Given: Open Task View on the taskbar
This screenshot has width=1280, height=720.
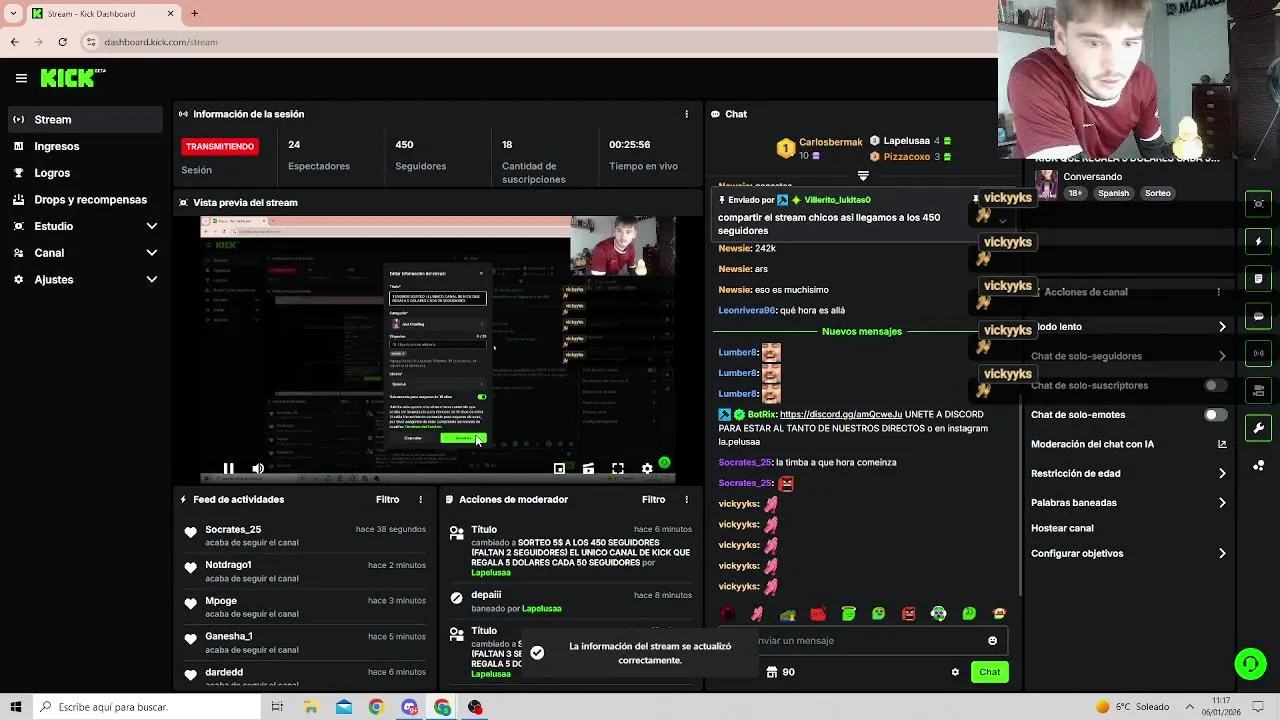Looking at the screenshot, I should pos(277,707).
